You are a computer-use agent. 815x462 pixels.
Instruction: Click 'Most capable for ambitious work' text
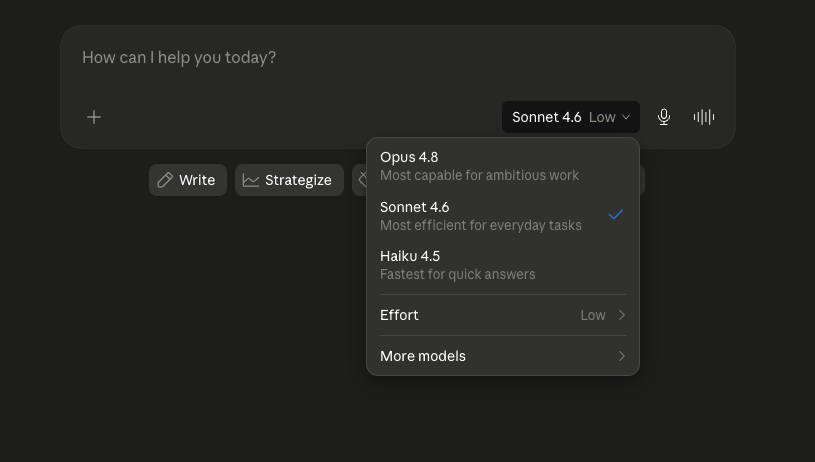479,176
